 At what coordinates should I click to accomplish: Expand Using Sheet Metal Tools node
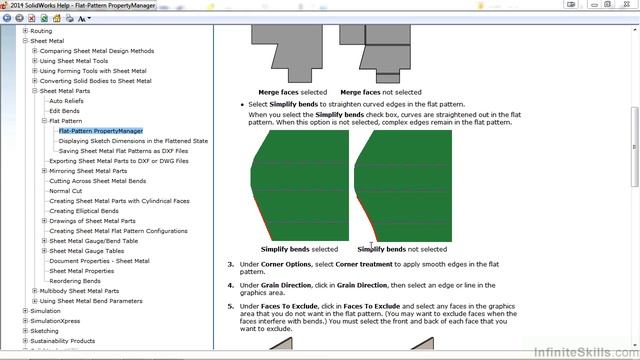[35, 61]
